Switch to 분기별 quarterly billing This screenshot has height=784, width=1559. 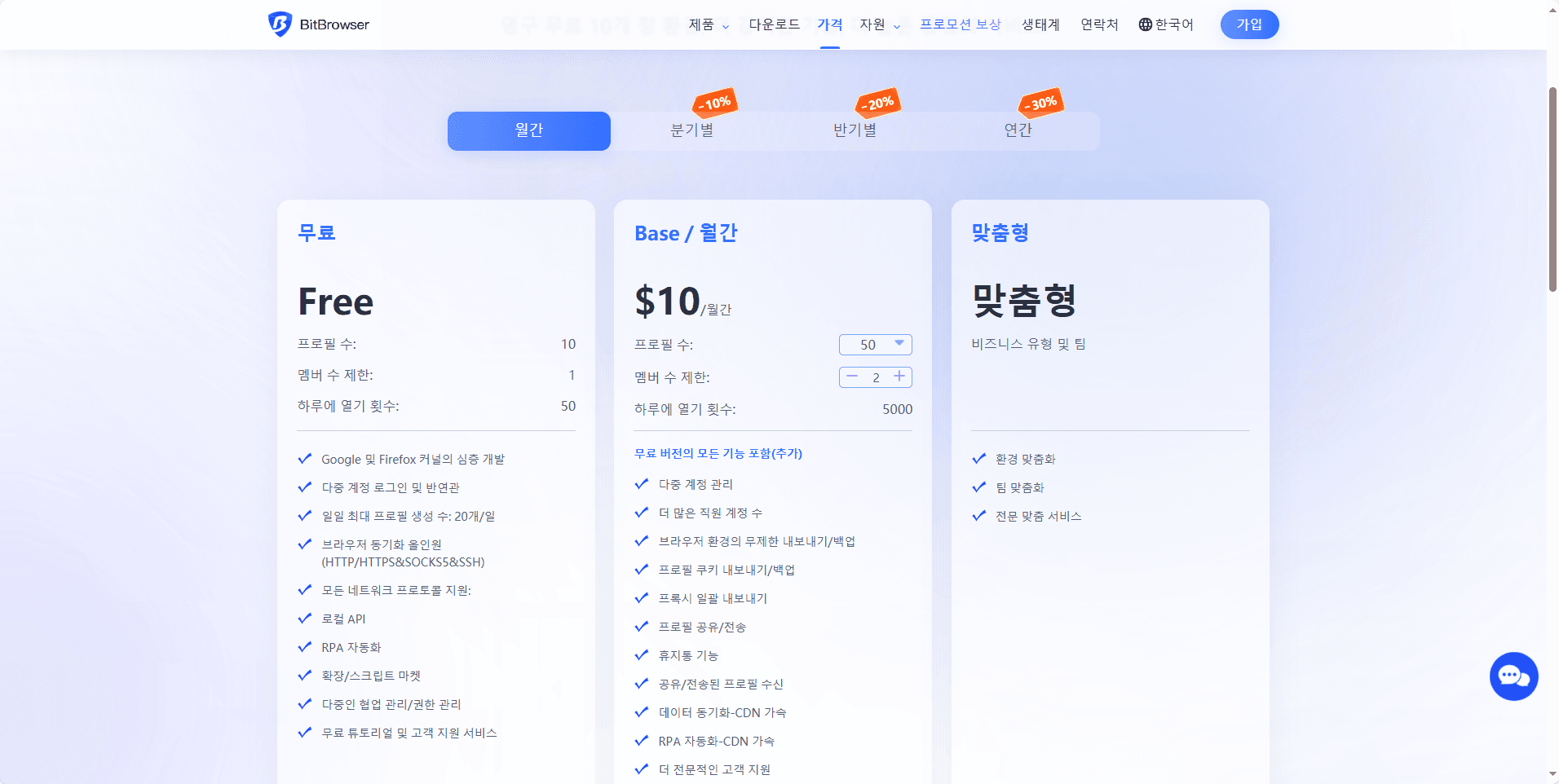pyautogui.click(x=691, y=130)
